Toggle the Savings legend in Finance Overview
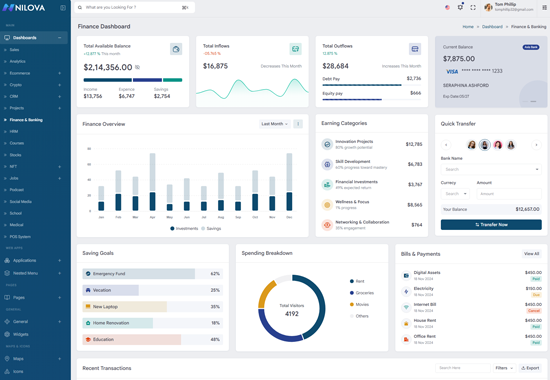The height and width of the screenshot is (380, 550). 211,228
